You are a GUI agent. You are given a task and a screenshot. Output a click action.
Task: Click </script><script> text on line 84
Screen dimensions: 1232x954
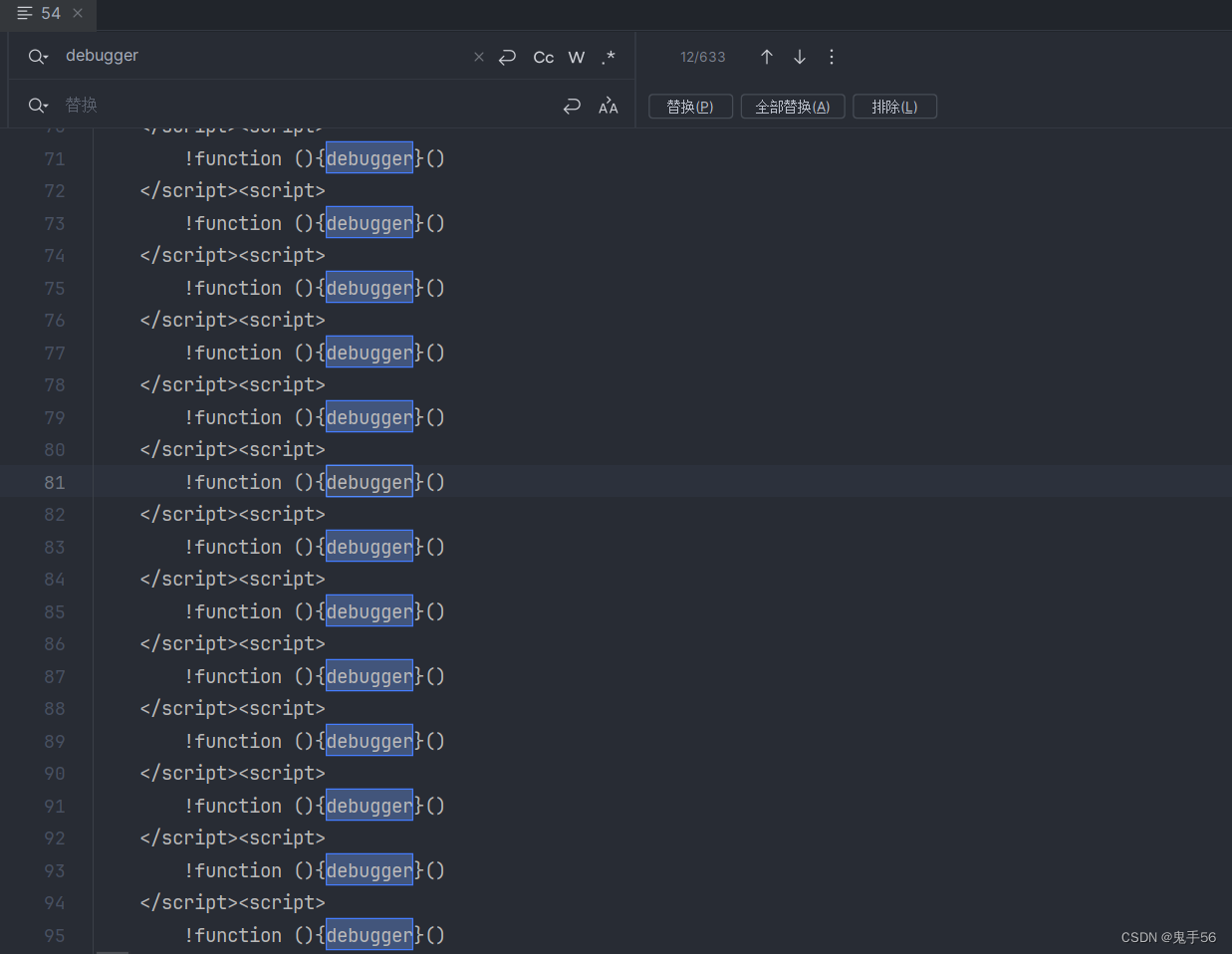pos(233,580)
